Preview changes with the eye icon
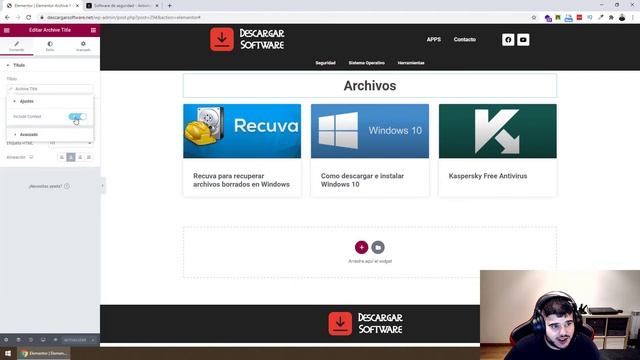 (x=55, y=340)
